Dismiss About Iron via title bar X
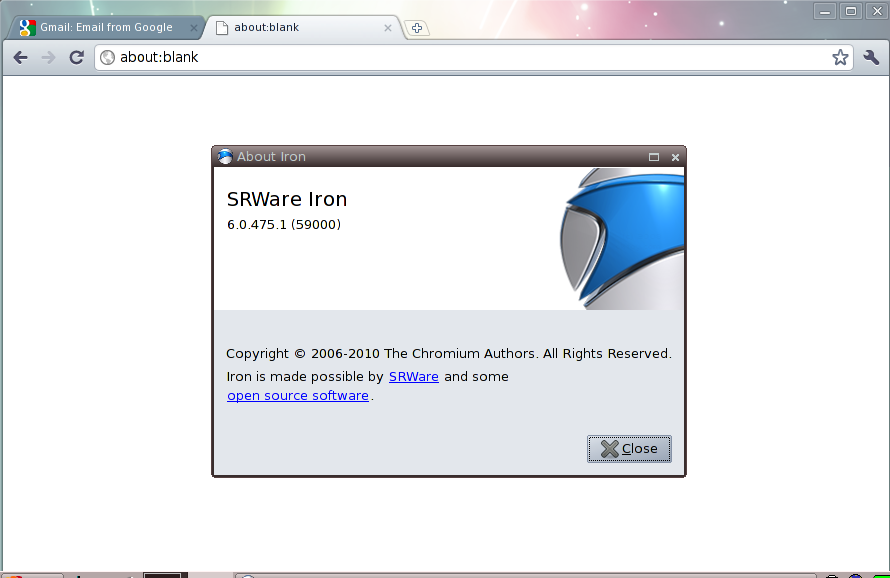 pyautogui.click(x=675, y=157)
